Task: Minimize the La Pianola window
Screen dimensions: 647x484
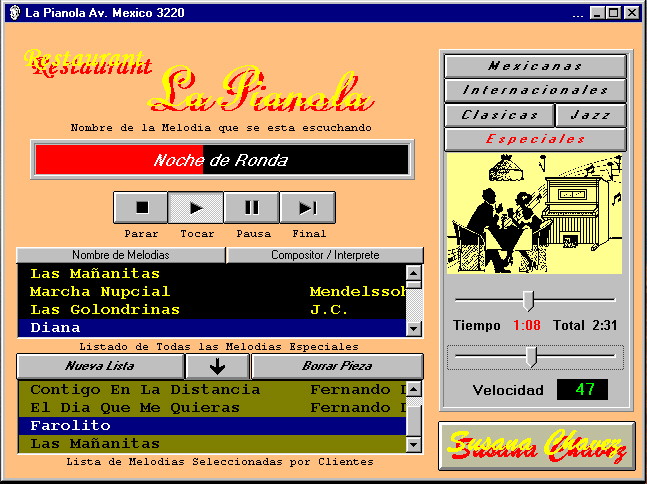Action: coord(596,13)
